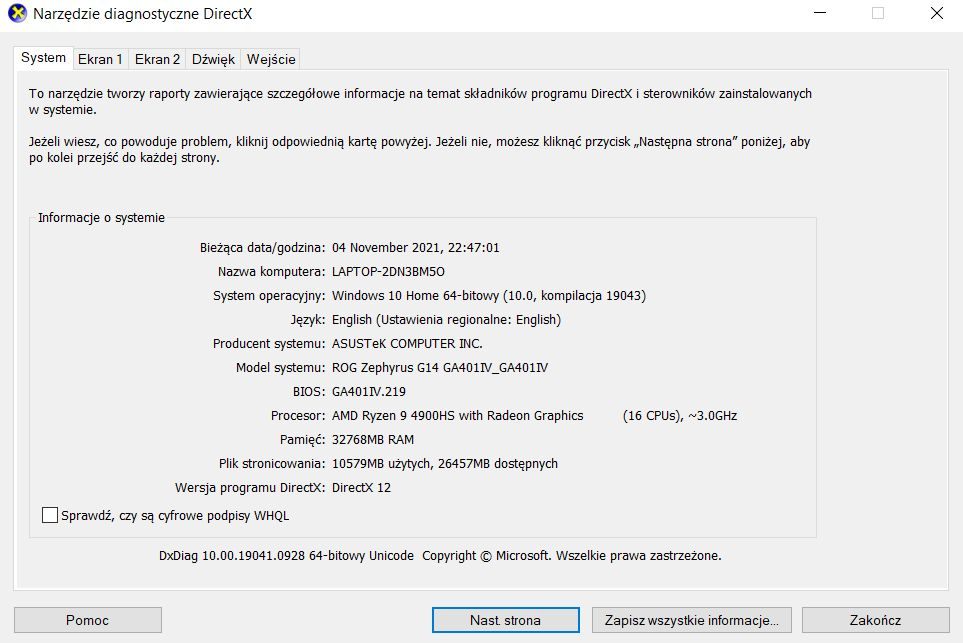Open the Wejście tab

(x=270, y=59)
